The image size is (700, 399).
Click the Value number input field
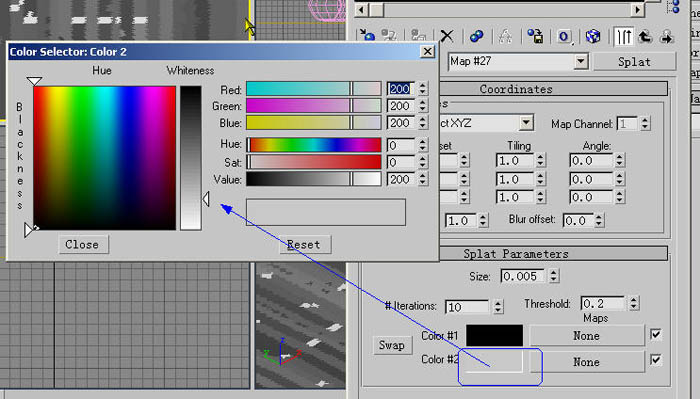(401, 179)
